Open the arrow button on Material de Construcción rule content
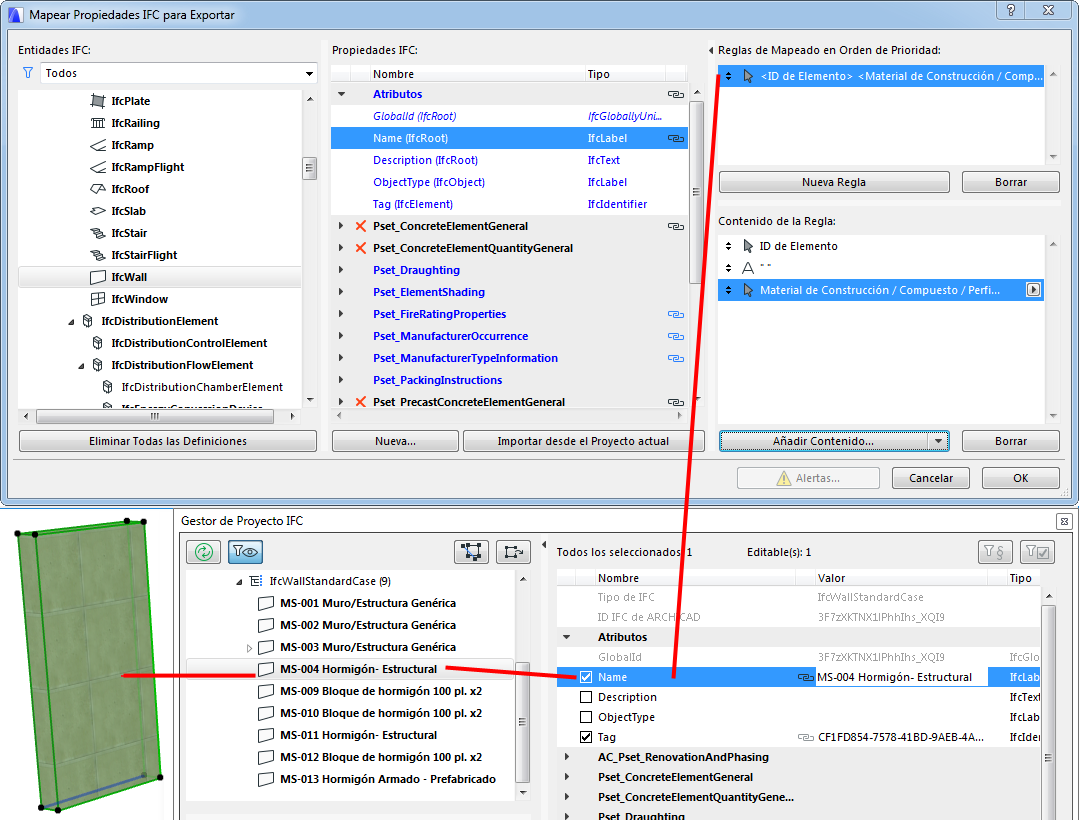Screen dimensions: 1082x820 (1033, 290)
